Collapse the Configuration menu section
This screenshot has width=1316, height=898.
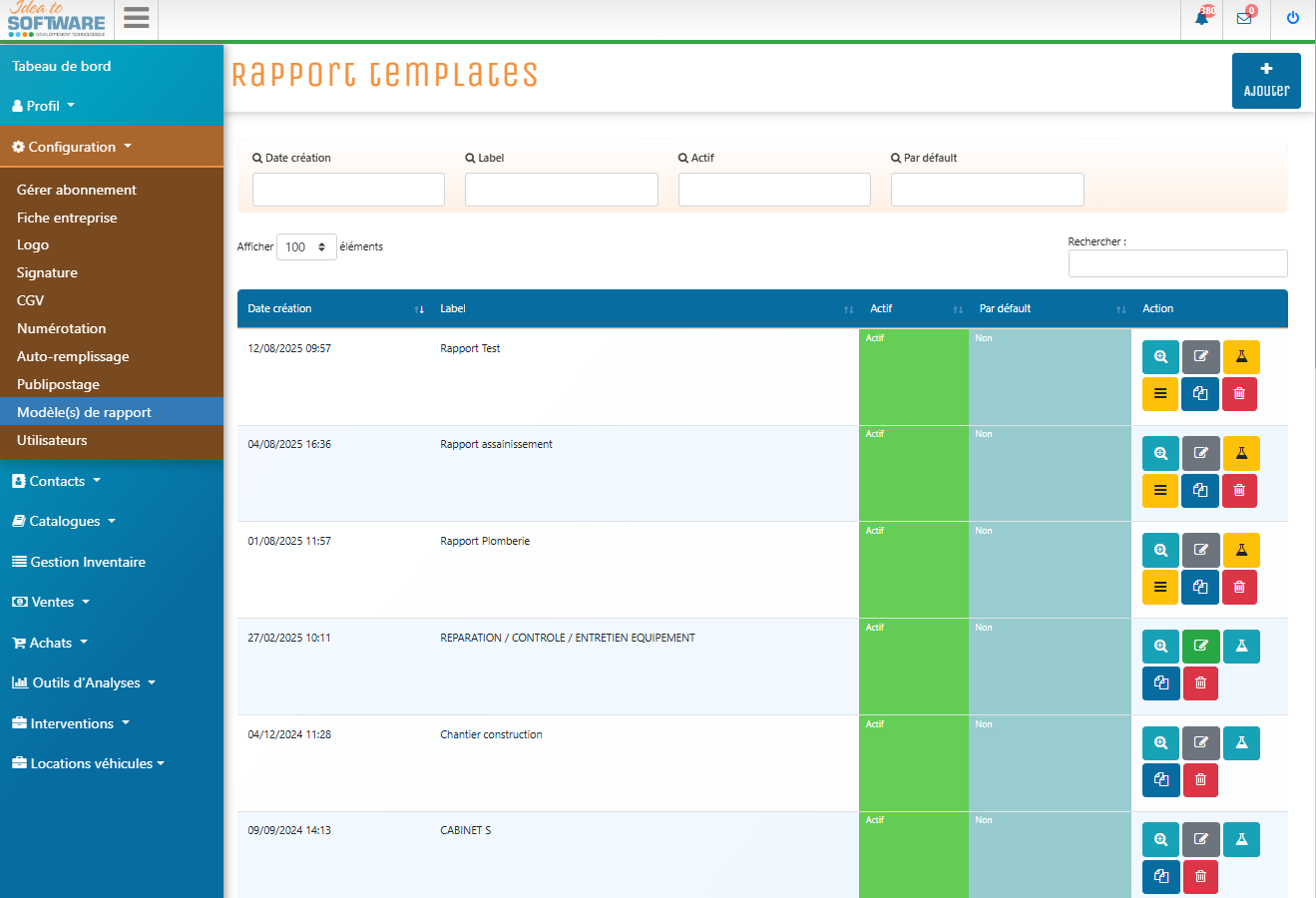[72, 147]
